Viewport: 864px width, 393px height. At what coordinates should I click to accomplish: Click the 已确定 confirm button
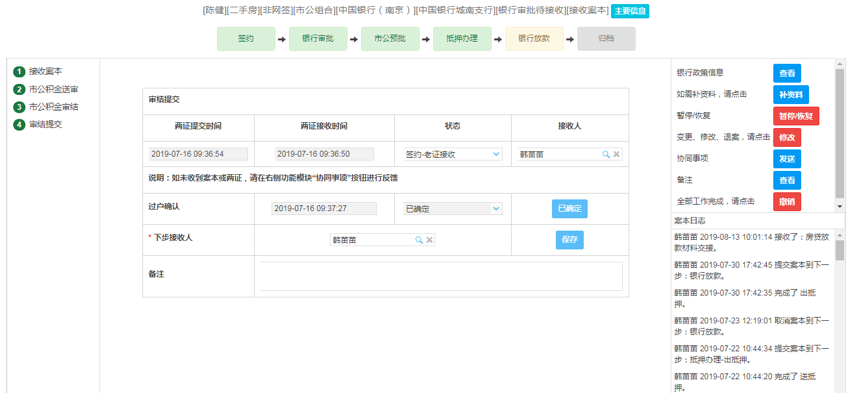point(570,209)
